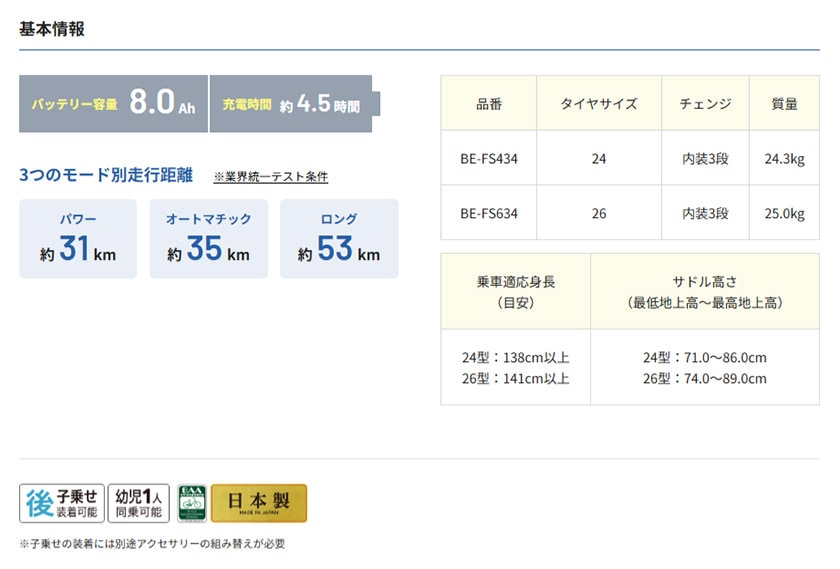Select the BE-FS634 model cell
840x569 pixels.
[x=489, y=213]
